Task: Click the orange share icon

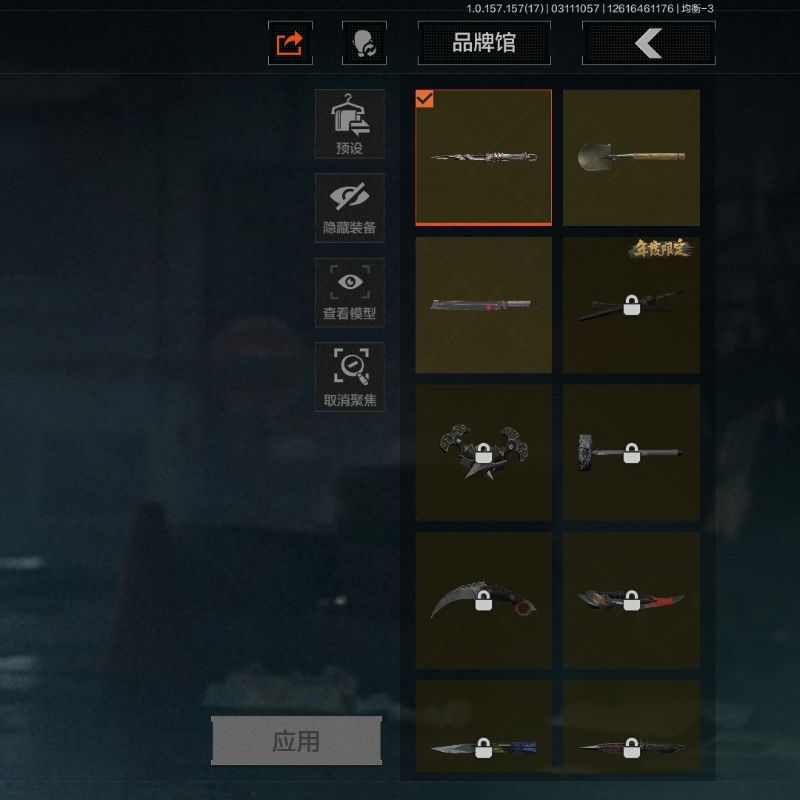Action: tap(290, 43)
